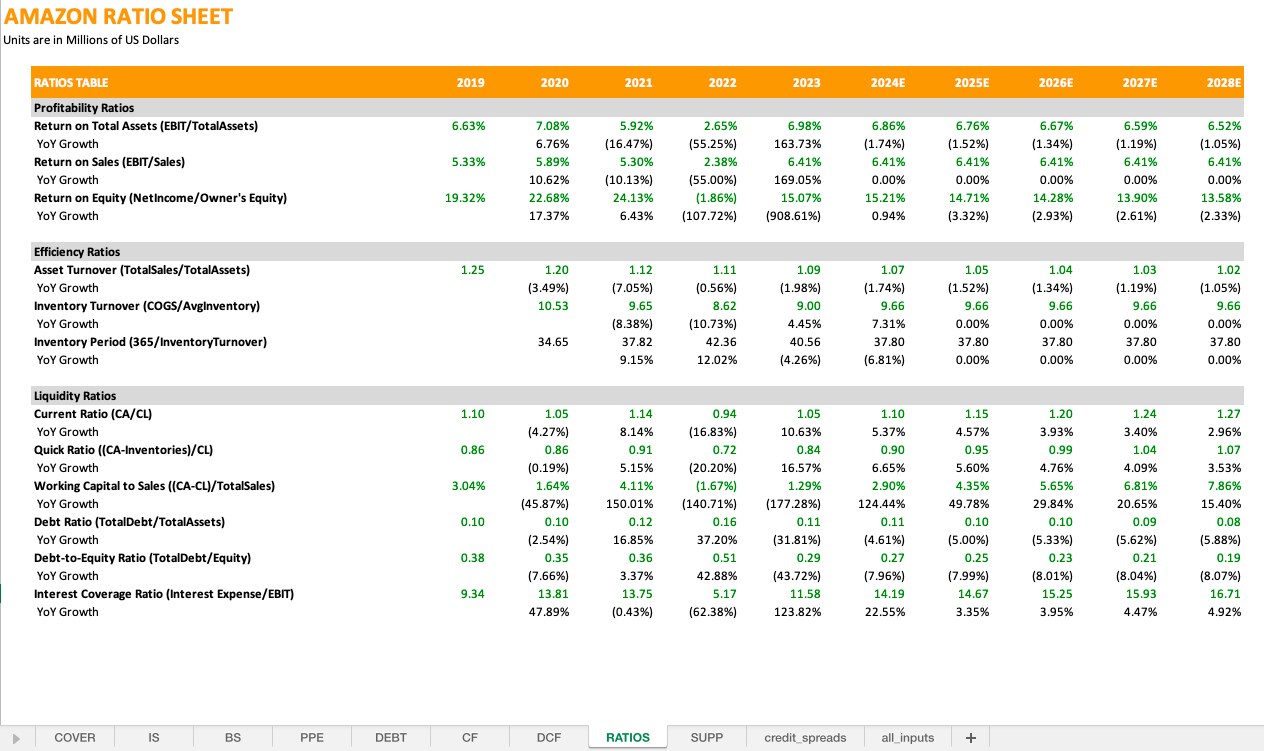The image size is (1264, 751).
Task: Select the active RATIOS sheet tab
Action: coord(628,738)
